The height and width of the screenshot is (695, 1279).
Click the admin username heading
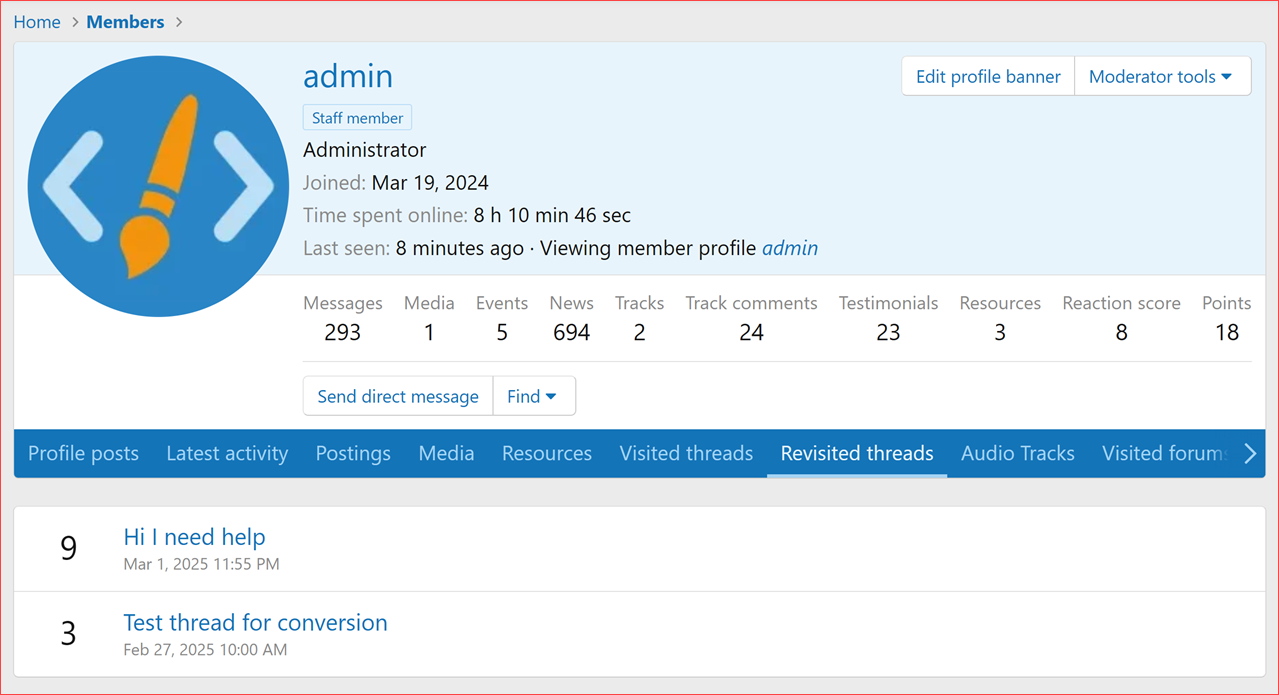coord(348,76)
